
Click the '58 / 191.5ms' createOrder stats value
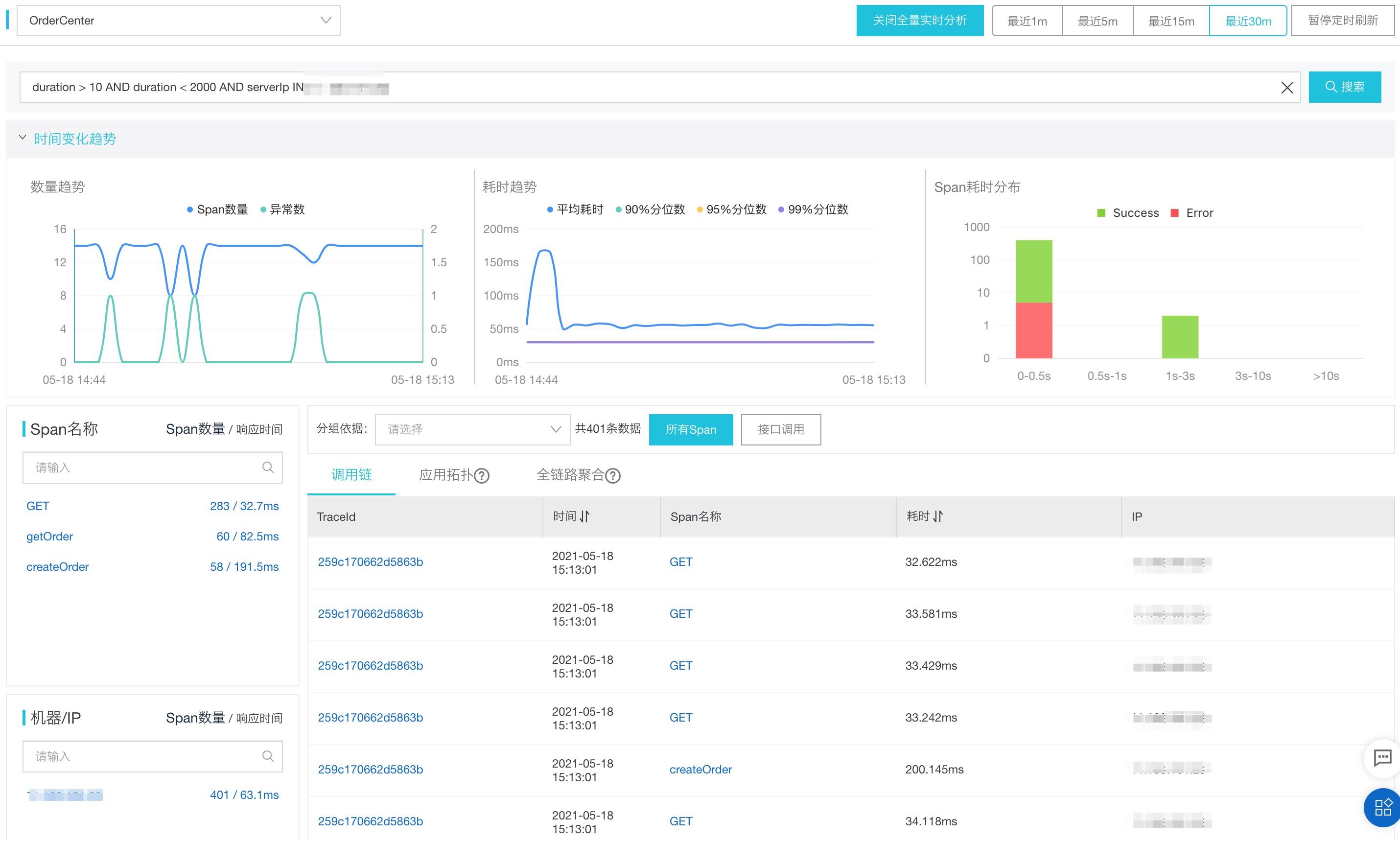pyautogui.click(x=244, y=567)
